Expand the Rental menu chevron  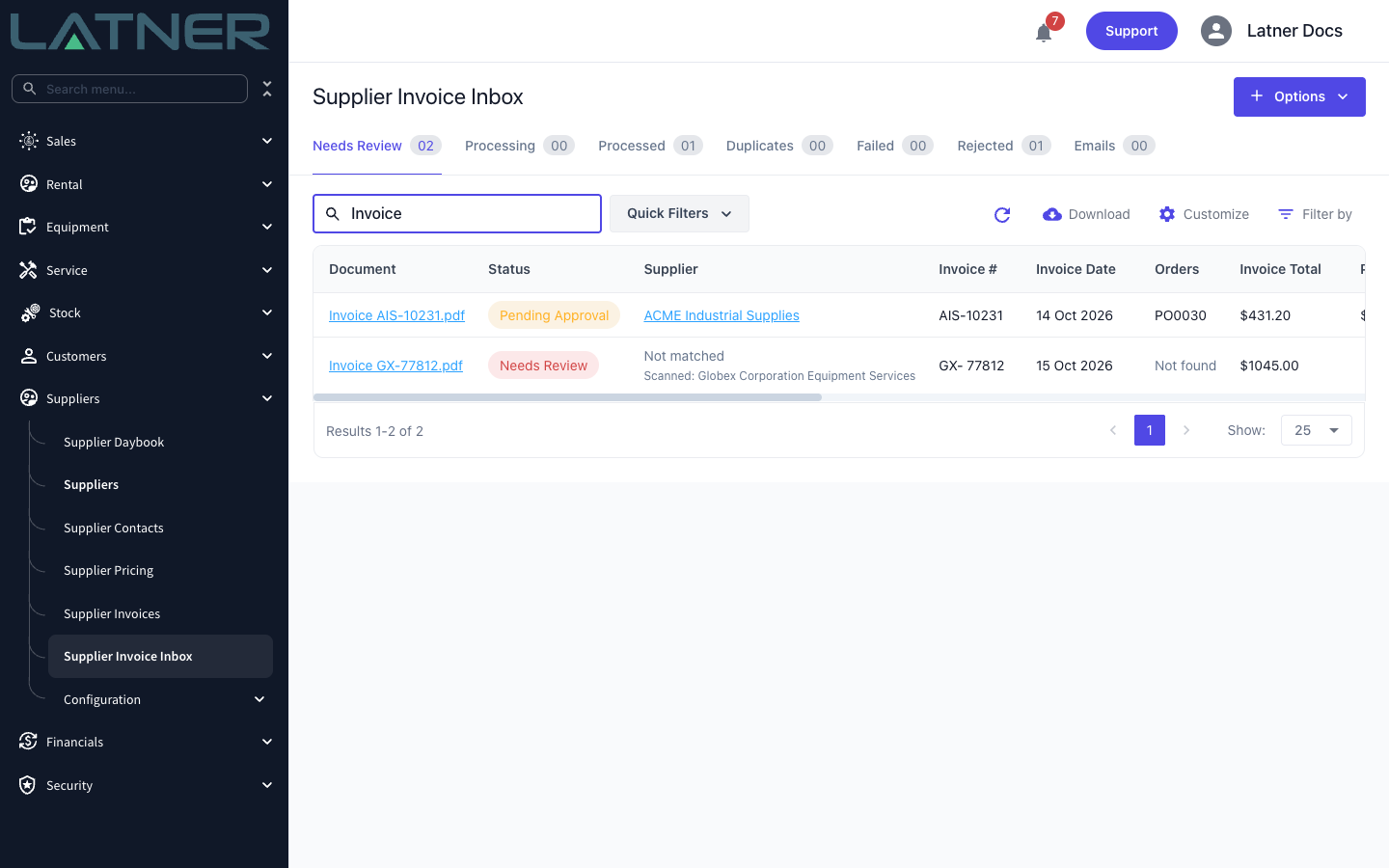[267, 184]
